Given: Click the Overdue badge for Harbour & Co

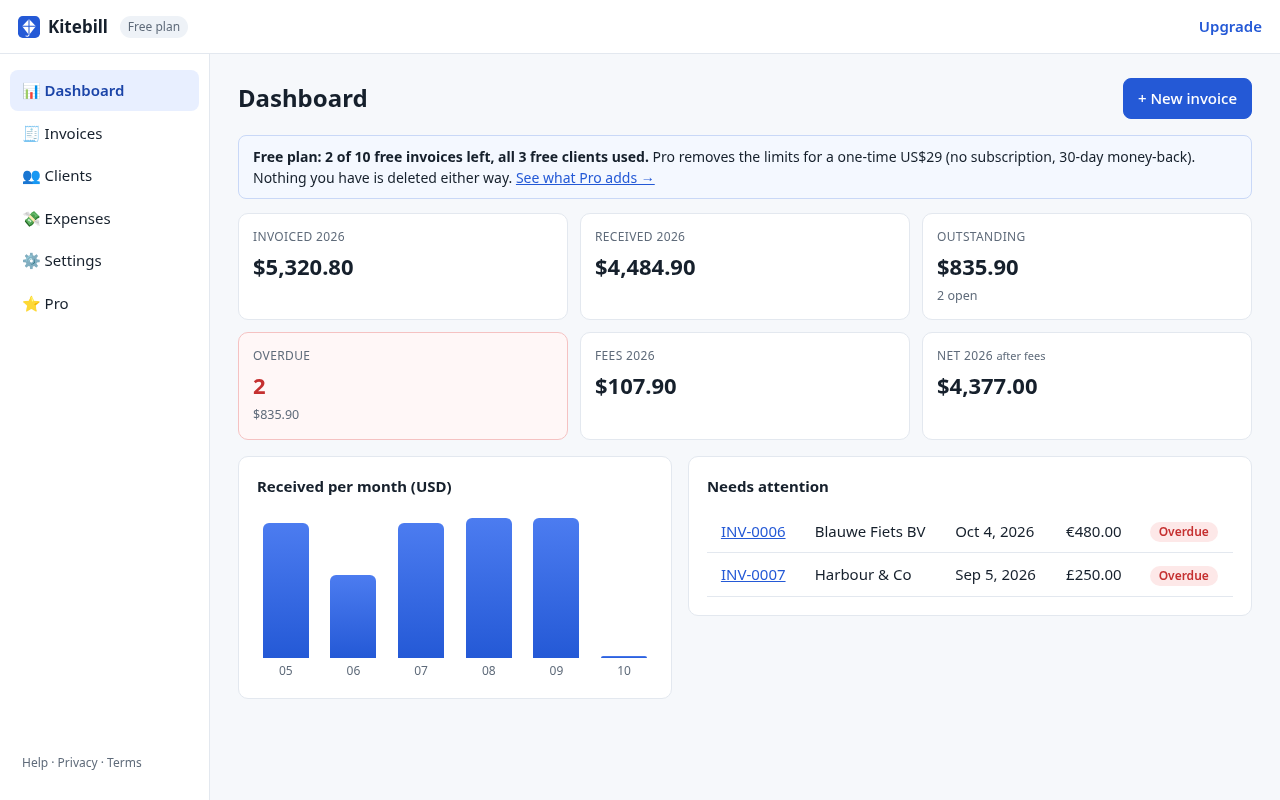Looking at the screenshot, I should tap(1184, 576).
